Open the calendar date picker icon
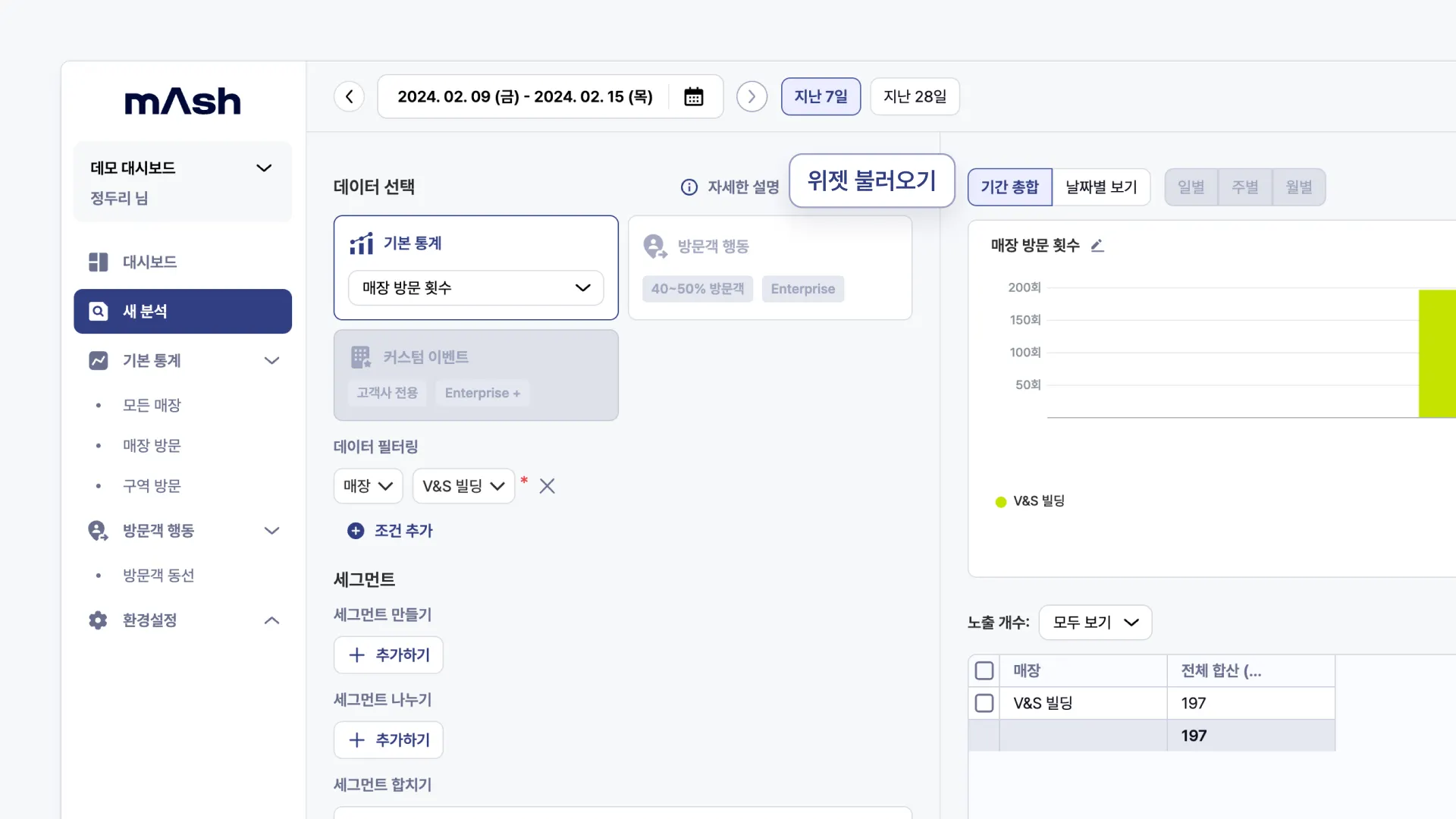 point(693,97)
